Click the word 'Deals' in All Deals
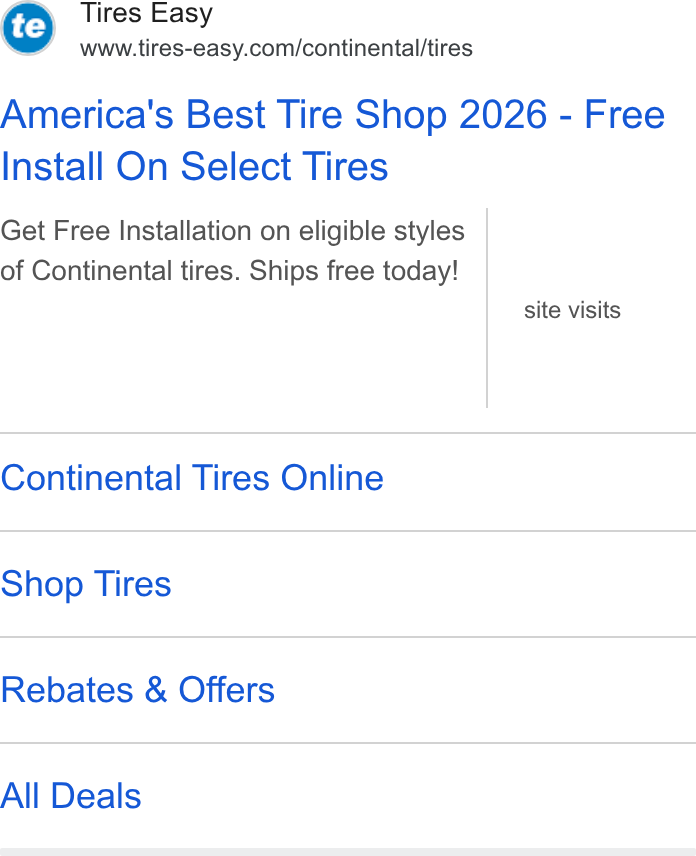 coord(96,796)
